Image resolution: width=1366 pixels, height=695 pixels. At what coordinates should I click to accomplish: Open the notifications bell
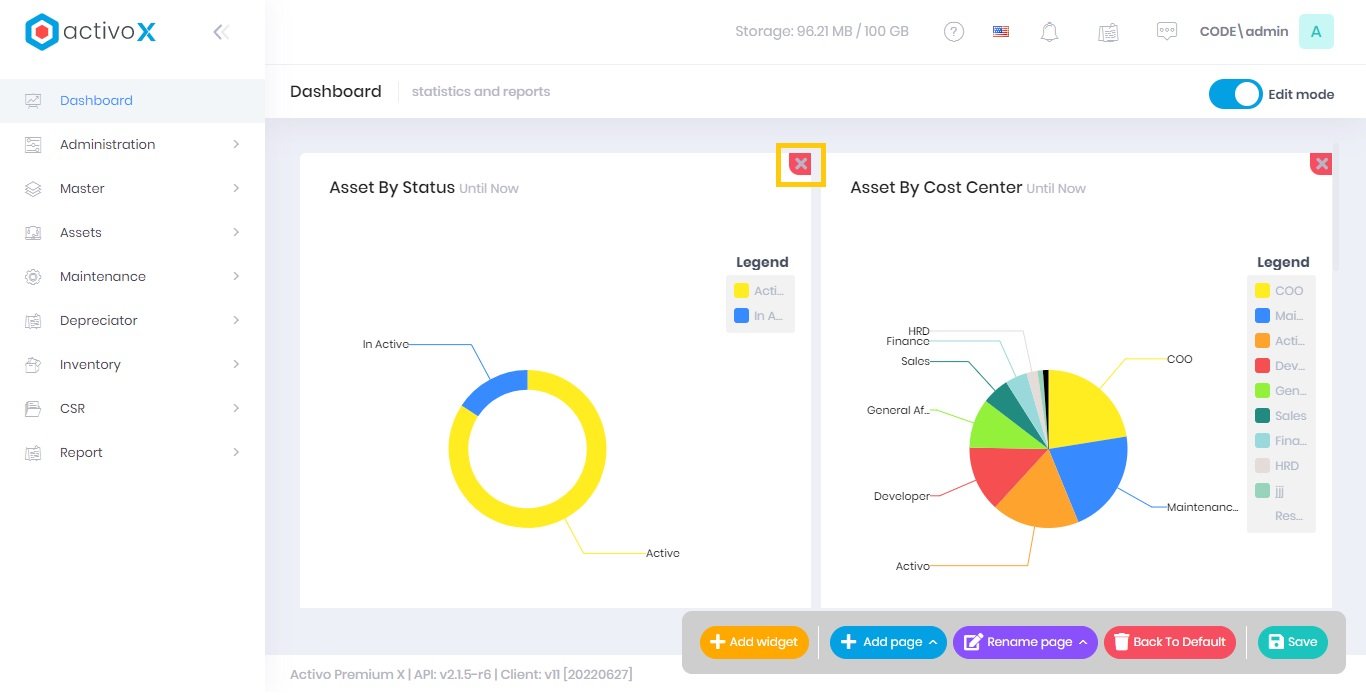pyautogui.click(x=1049, y=32)
